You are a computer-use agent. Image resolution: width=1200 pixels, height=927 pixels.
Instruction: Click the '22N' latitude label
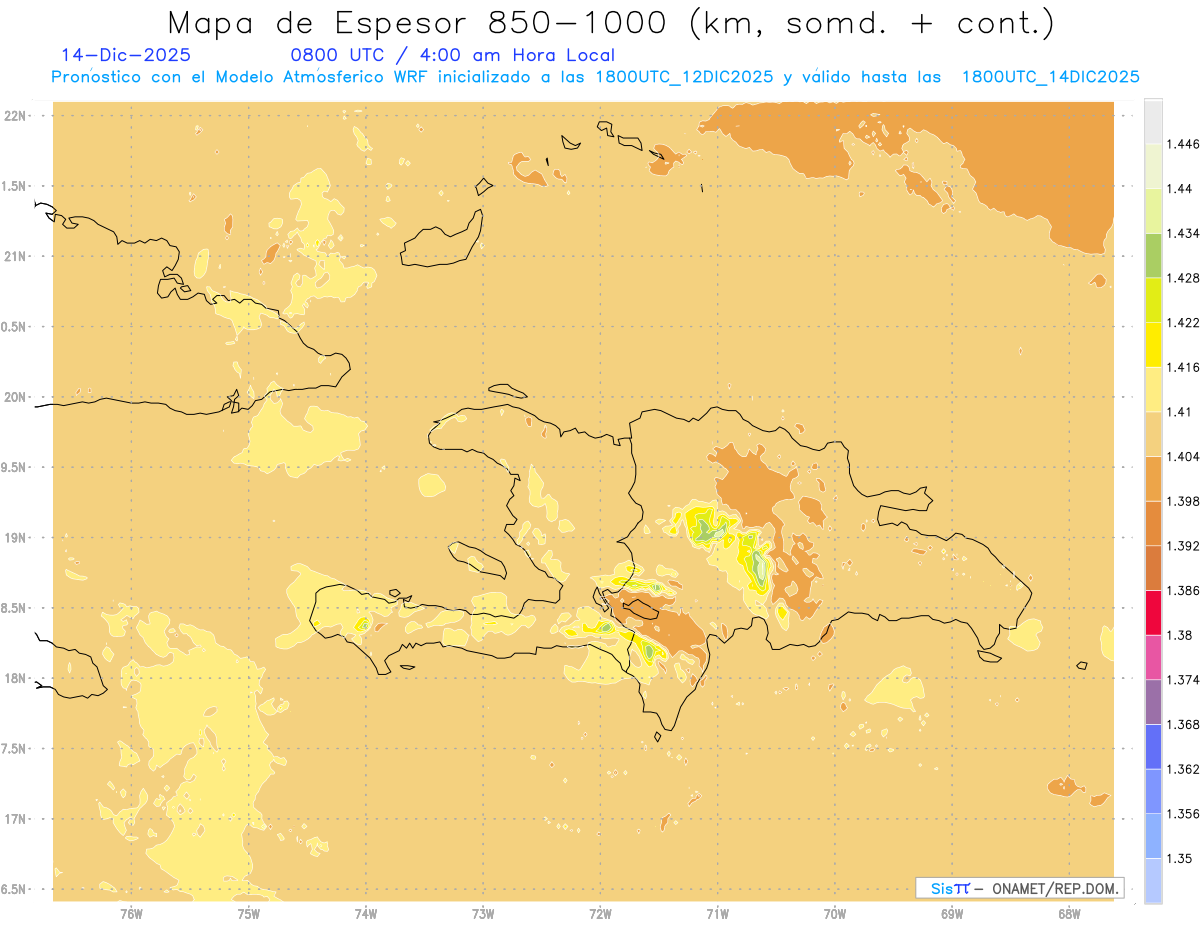coord(17,115)
